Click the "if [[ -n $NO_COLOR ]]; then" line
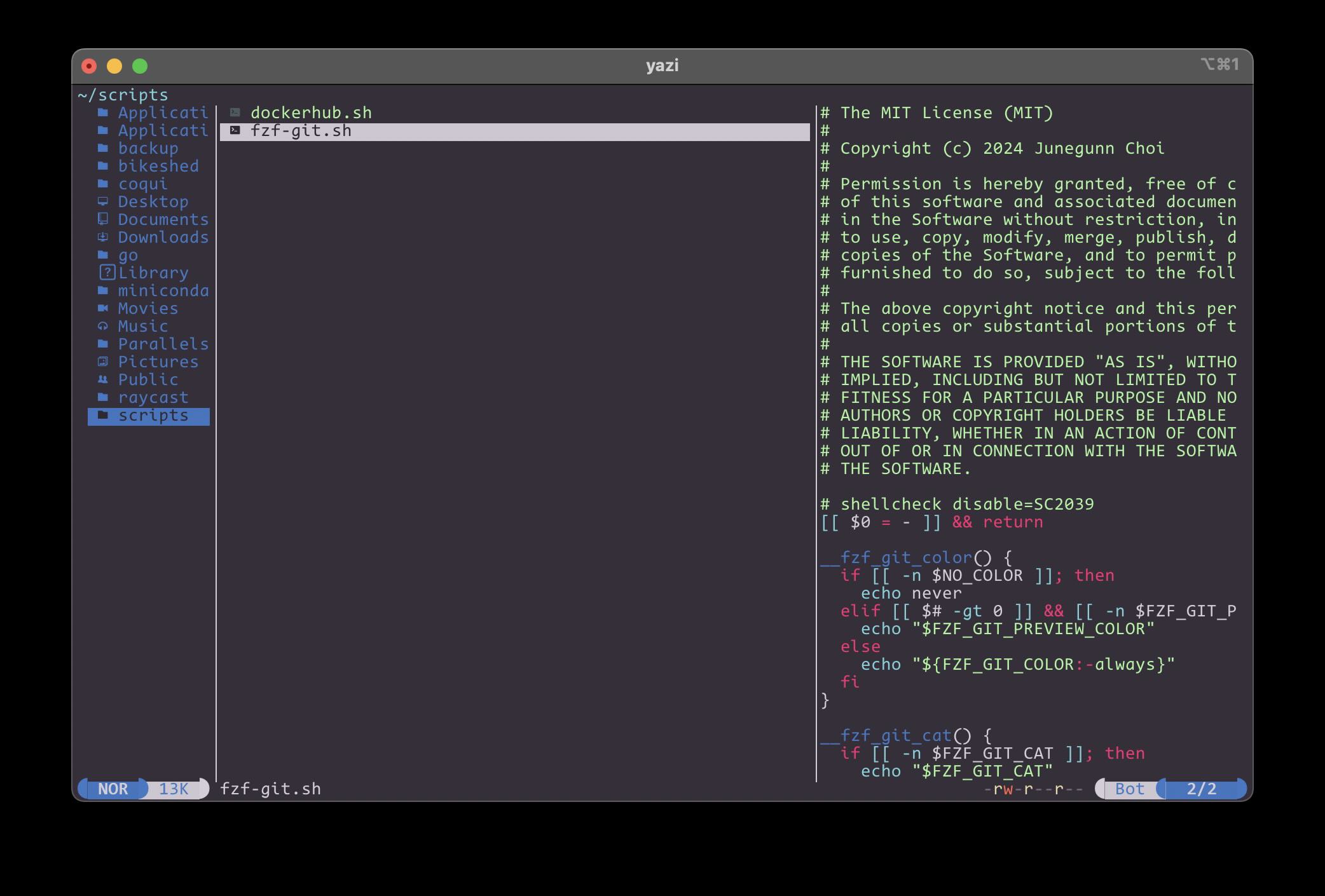Screen dimensions: 1325x896 pyautogui.click(x=977, y=576)
